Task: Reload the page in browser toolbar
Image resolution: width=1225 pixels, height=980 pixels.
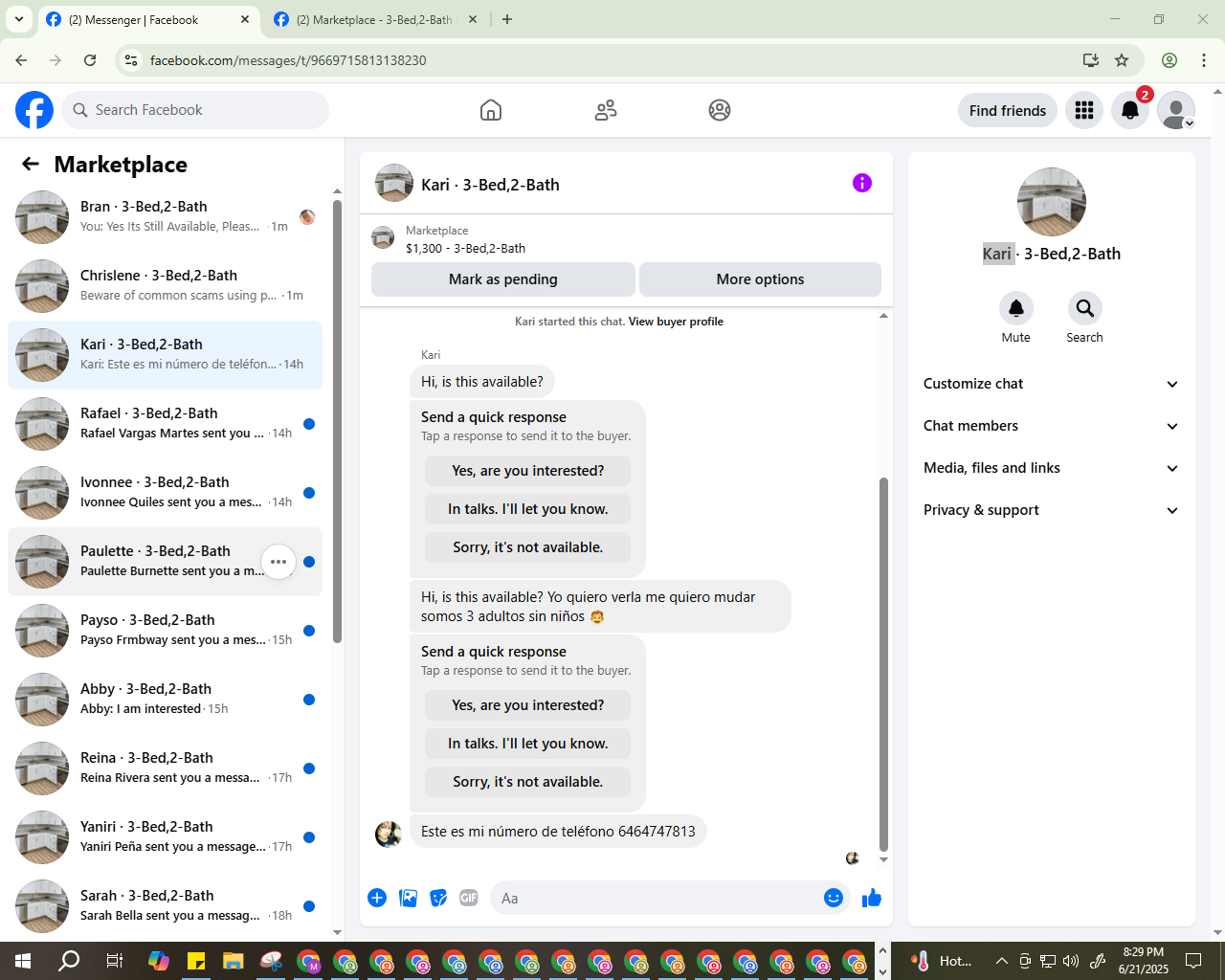Action: click(x=90, y=60)
